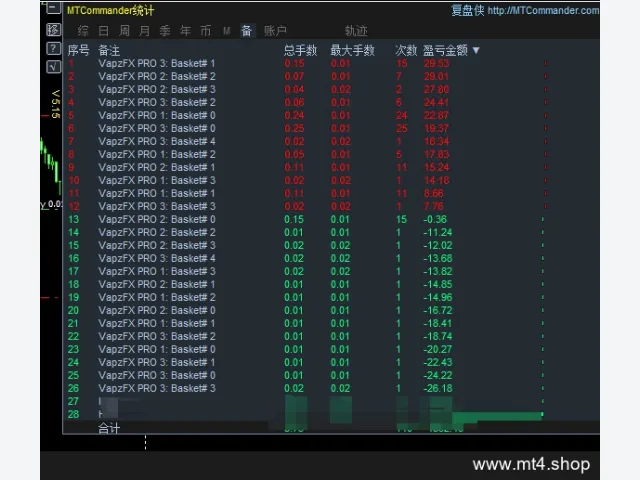Screen dimensions: 640x480
Task: Click row number 27
Action: point(73,401)
